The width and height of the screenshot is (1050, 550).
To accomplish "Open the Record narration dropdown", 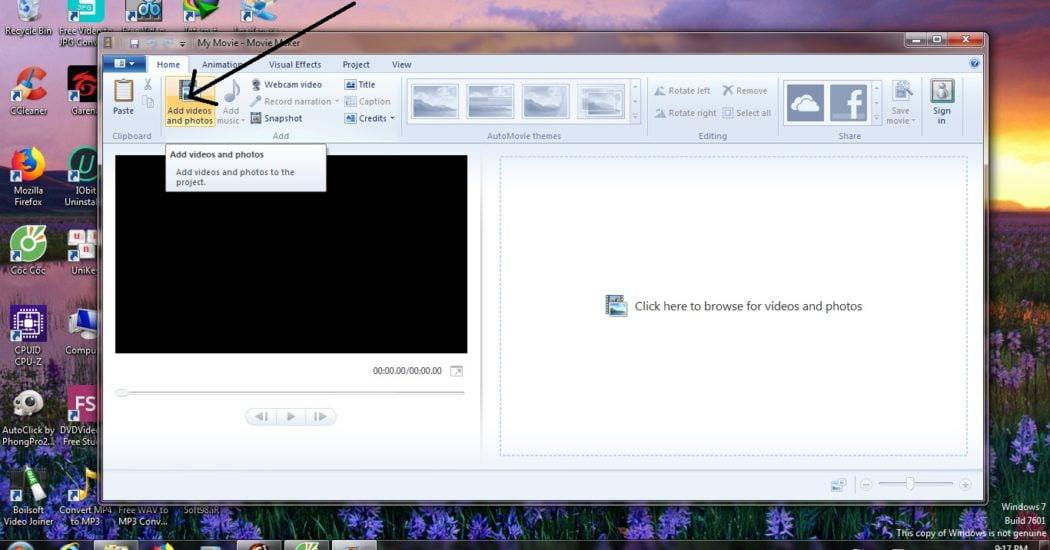I will (337, 101).
